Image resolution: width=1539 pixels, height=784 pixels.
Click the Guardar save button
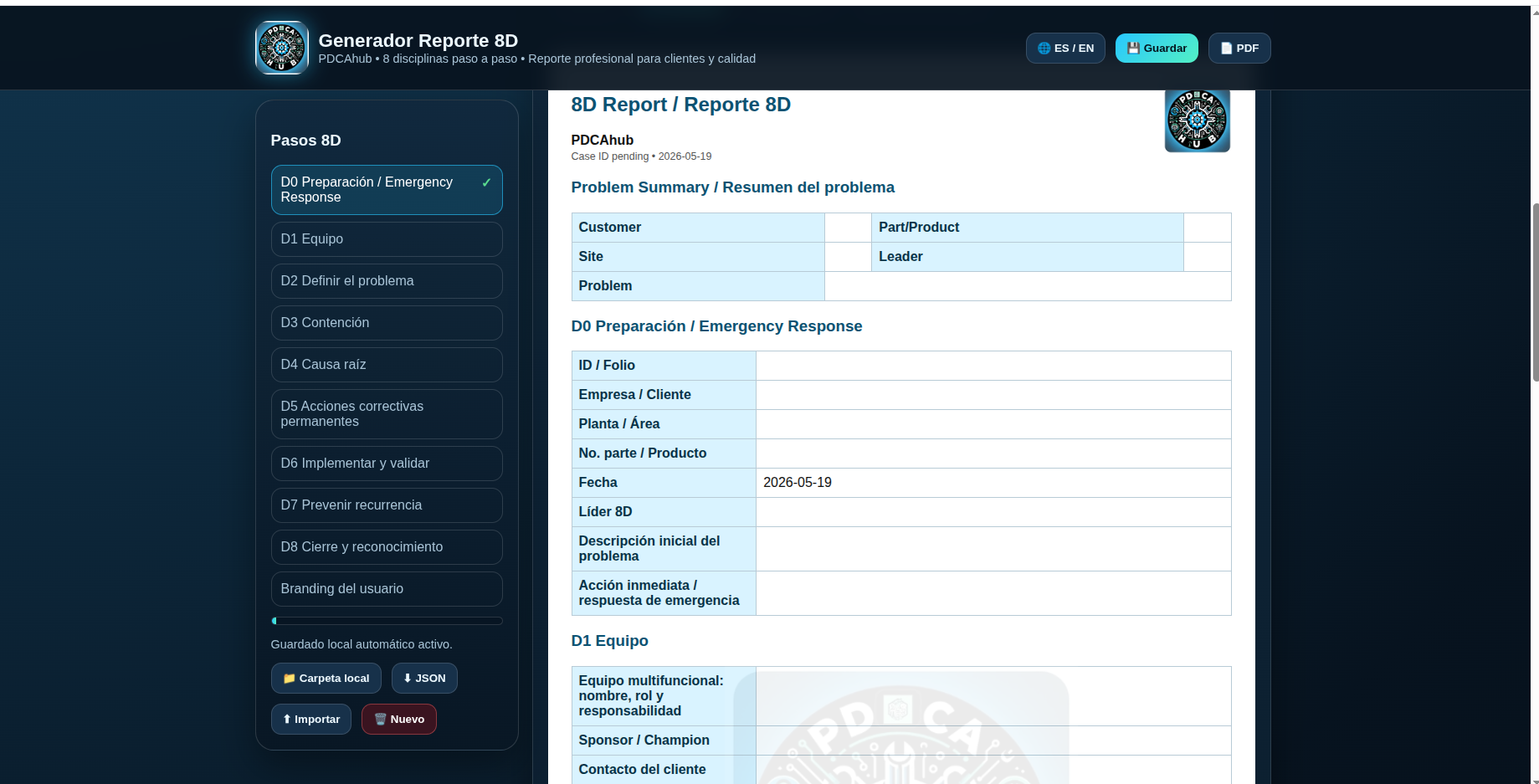click(1157, 49)
